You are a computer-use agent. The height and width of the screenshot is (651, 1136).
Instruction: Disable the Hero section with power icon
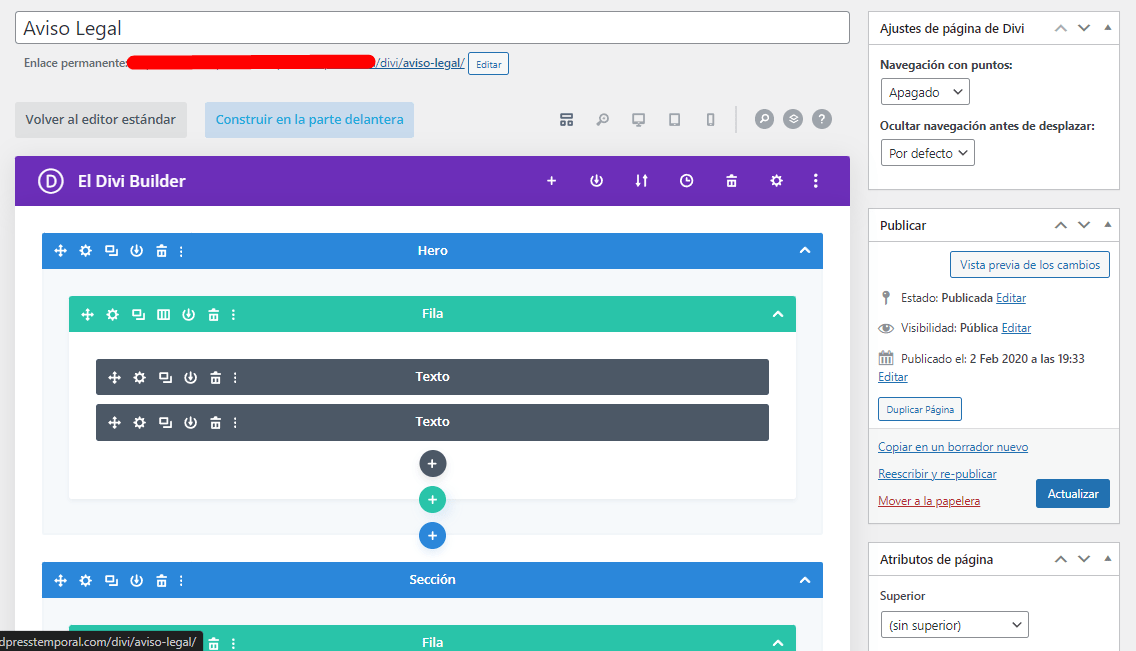tap(136, 251)
